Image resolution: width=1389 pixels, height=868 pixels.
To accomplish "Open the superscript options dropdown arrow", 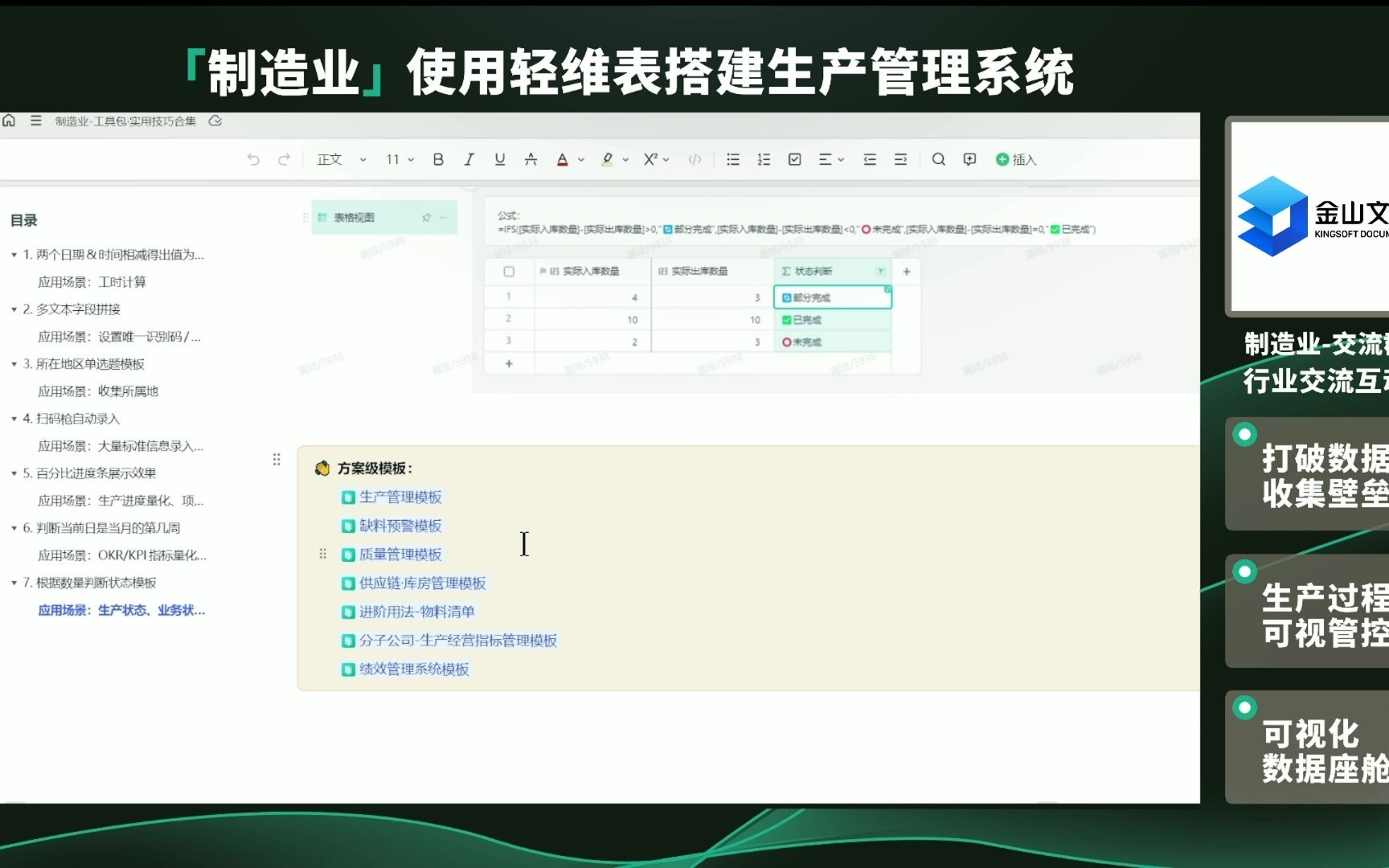I will pos(666,160).
